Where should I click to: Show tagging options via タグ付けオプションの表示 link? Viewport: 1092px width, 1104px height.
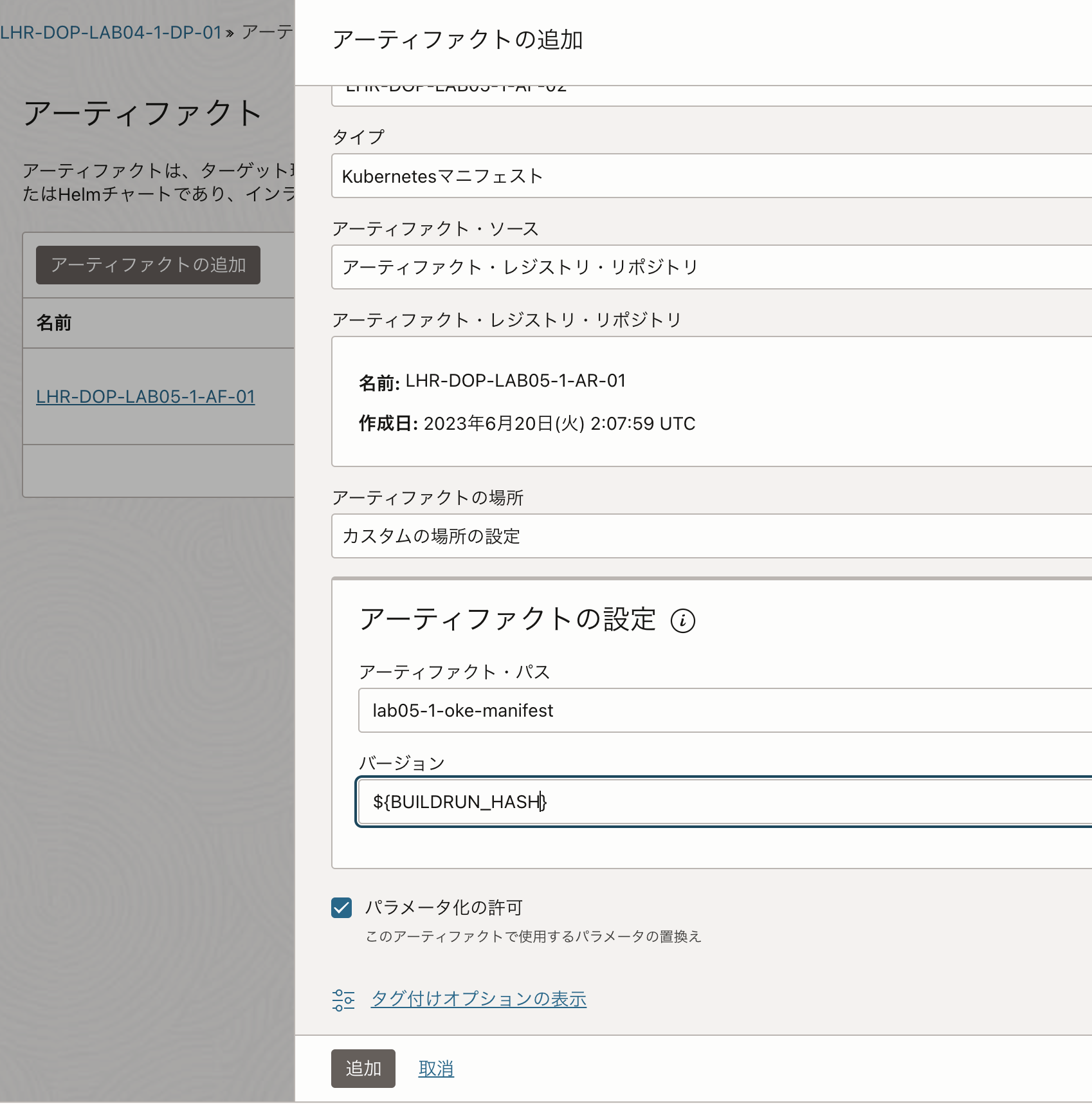[480, 998]
